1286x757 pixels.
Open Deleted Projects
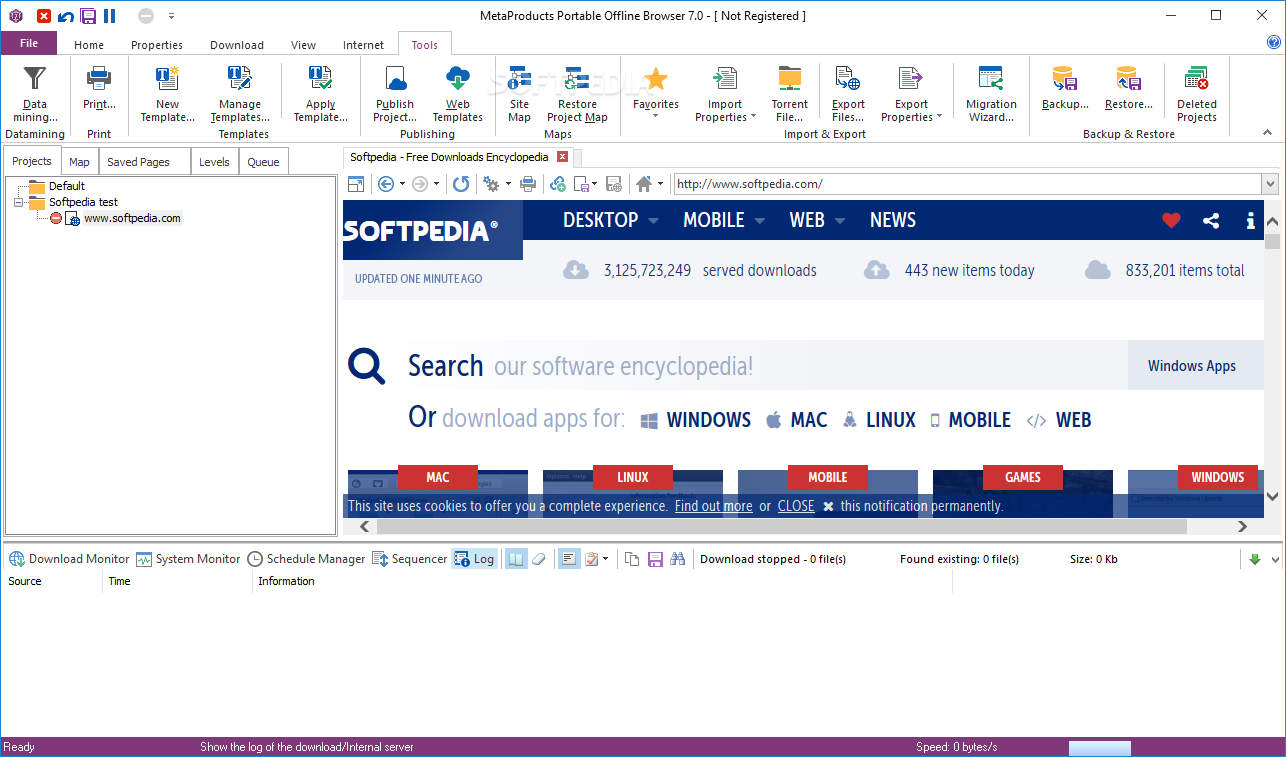click(x=1196, y=94)
